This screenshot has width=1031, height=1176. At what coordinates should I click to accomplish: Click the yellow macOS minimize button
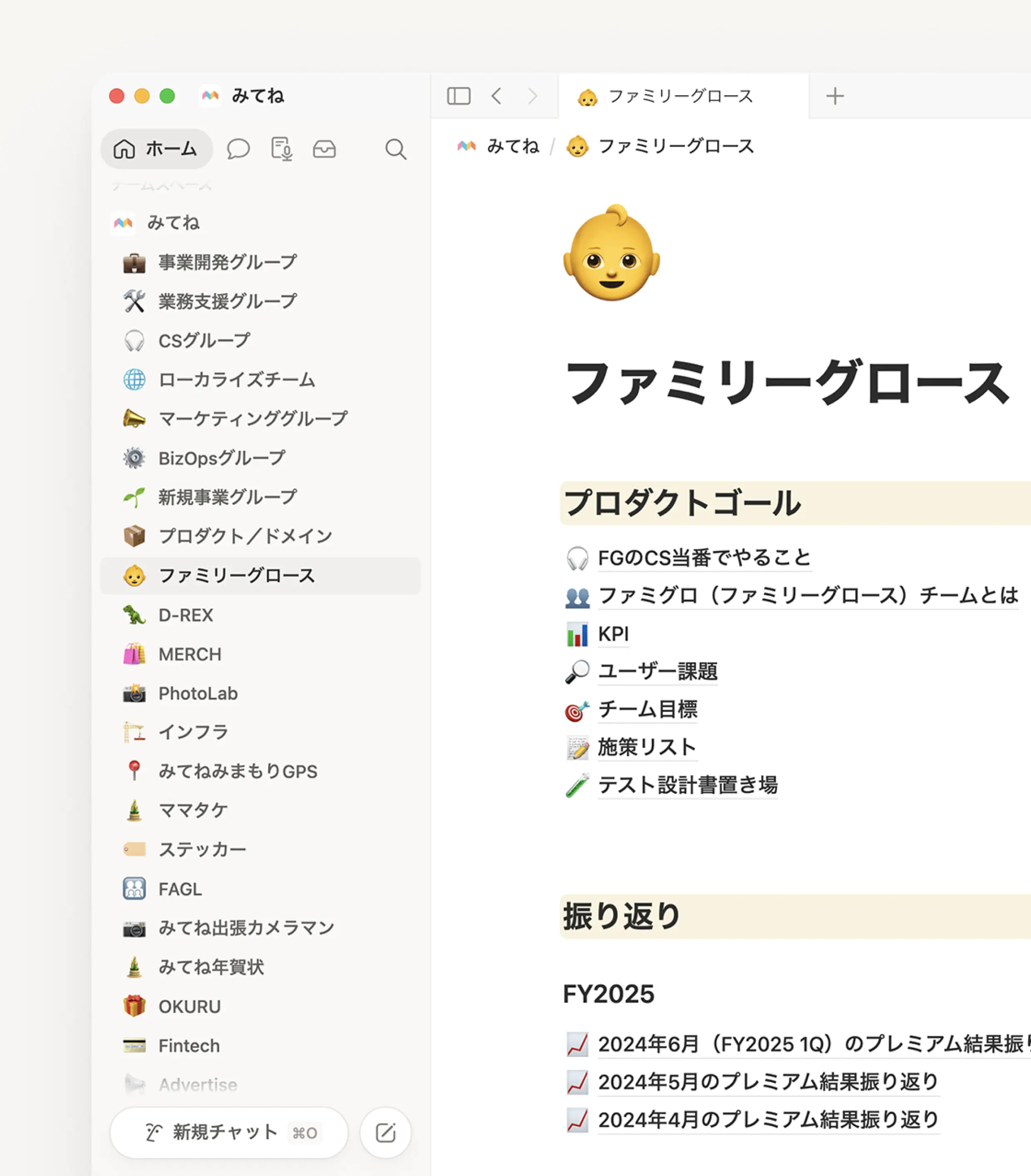(142, 96)
